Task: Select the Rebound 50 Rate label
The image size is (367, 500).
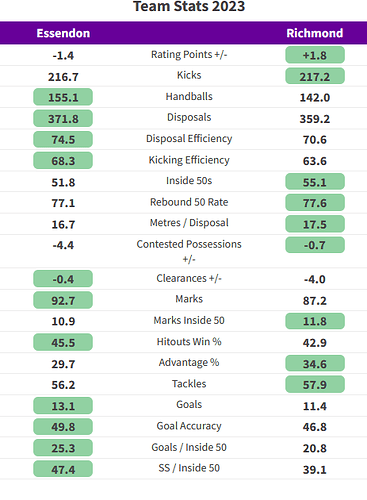Action: (x=189, y=202)
